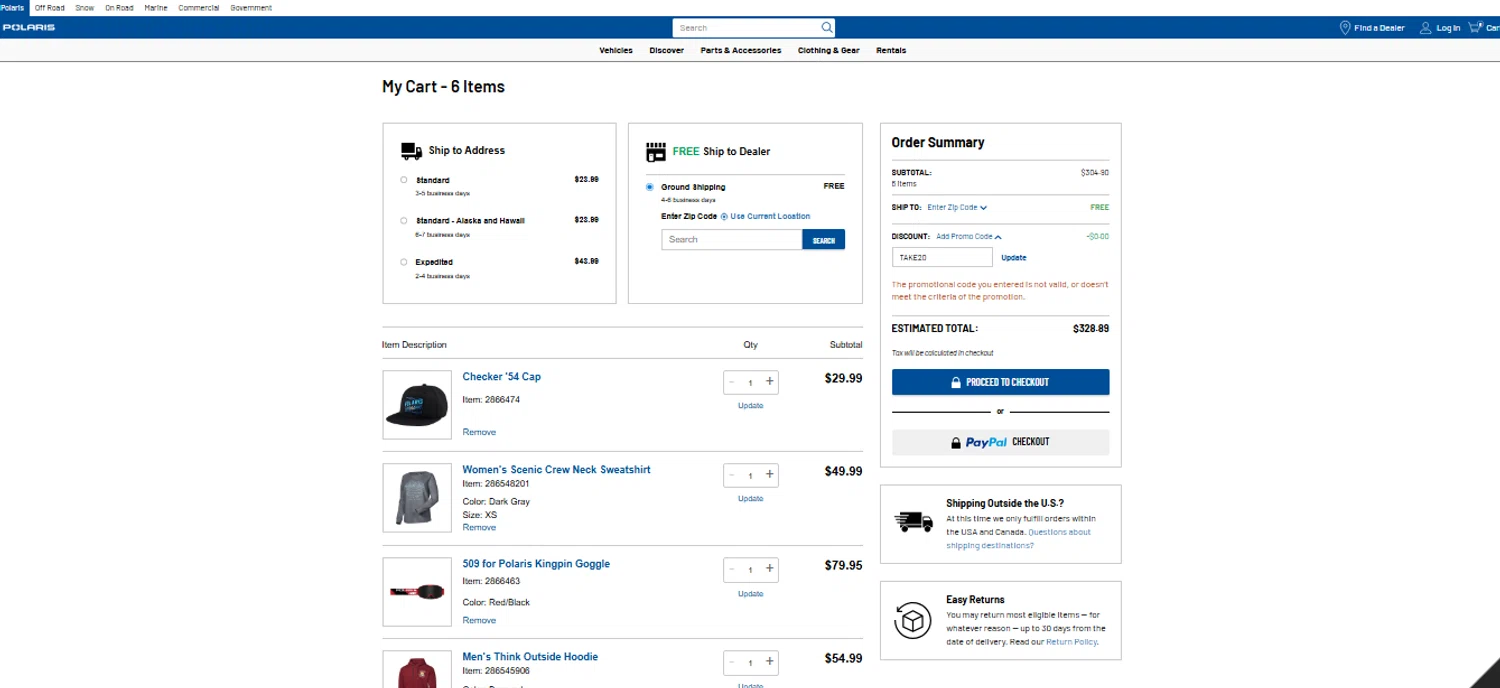This screenshot has width=1500, height=688.
Task: Decrease Women's Scenic Crew Neck Sweatshirt quantity
Action: (732, 475)
